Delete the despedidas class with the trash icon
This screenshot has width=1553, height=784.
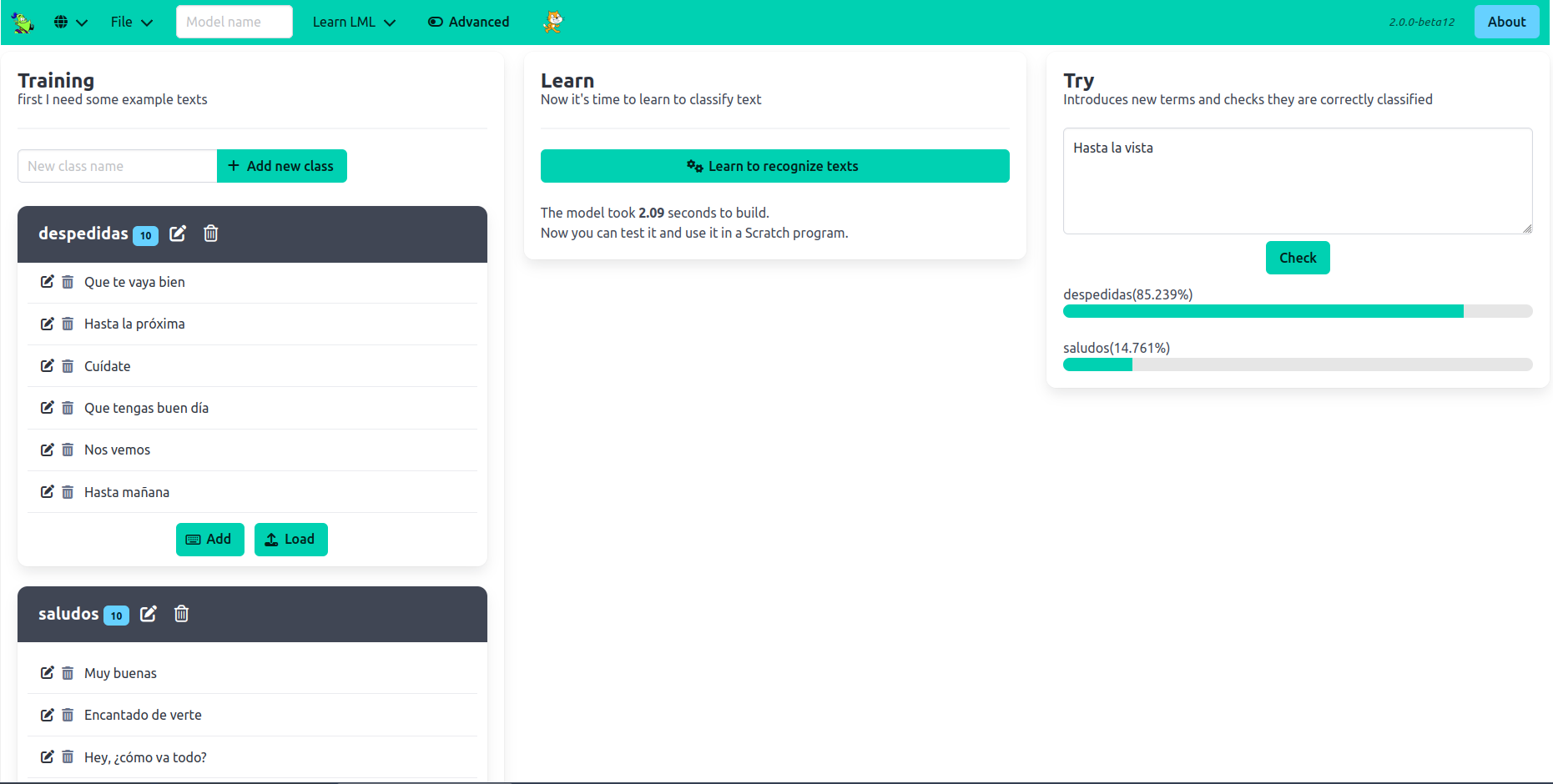211,234
